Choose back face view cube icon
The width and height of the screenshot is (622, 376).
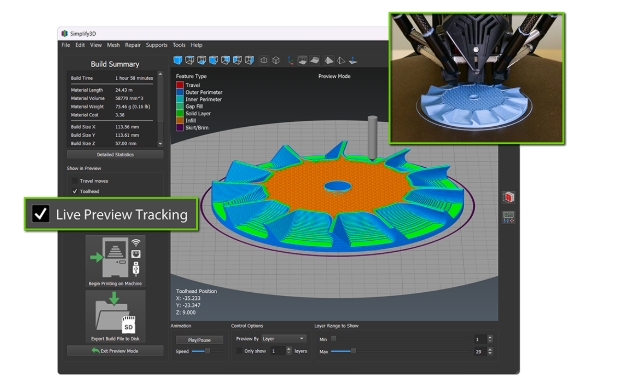[225, 60]
